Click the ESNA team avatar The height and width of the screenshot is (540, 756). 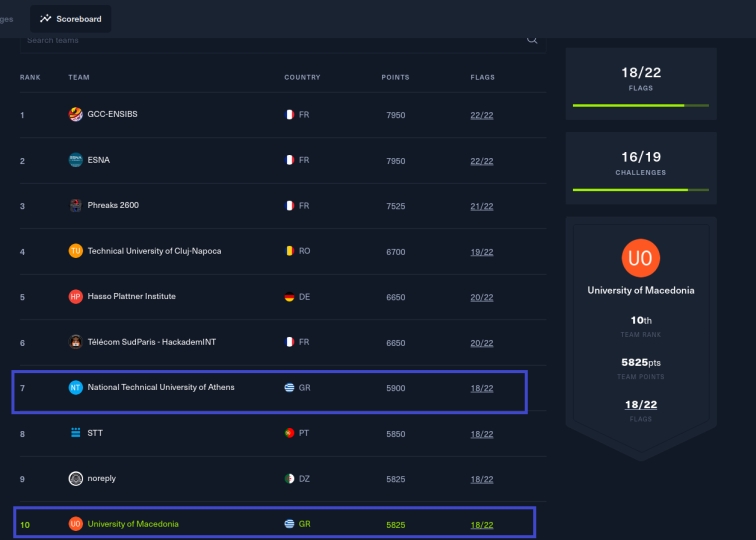click(x=76, y=160)
